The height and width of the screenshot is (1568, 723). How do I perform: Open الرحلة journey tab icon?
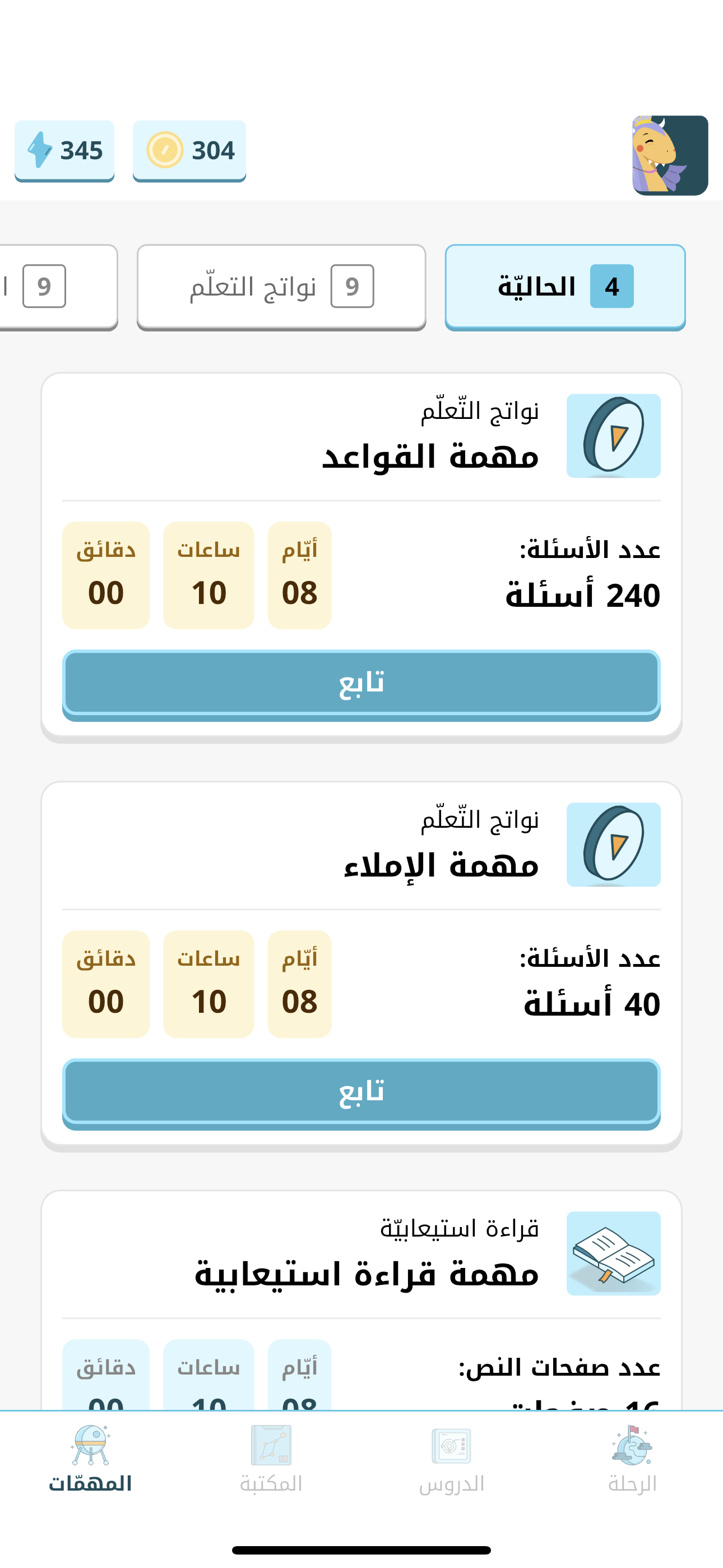[632, 1446]
